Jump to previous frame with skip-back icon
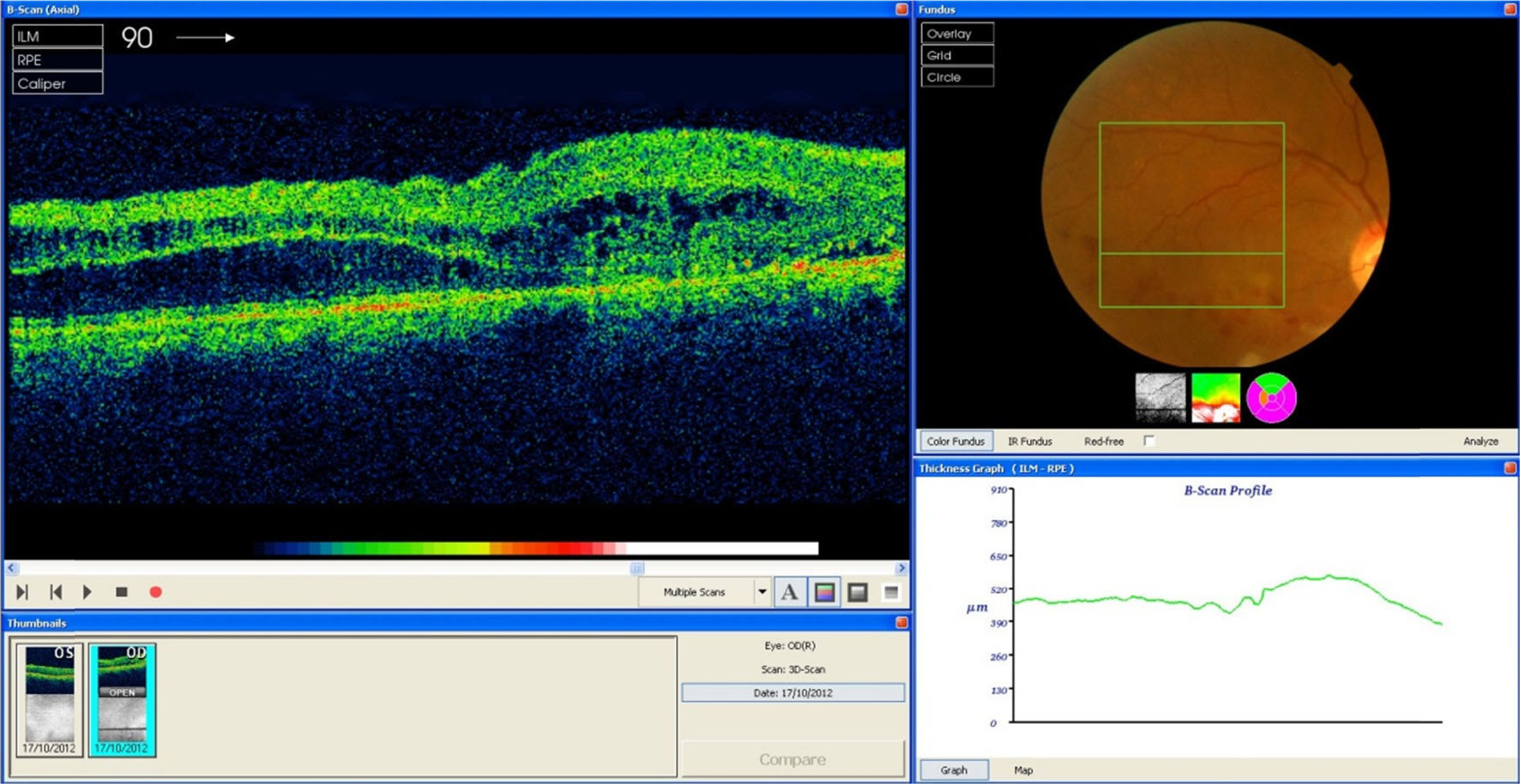Image resolution: width=1520 pixels, height=784 pixels. pyautogui.click(x=56, y=592)
